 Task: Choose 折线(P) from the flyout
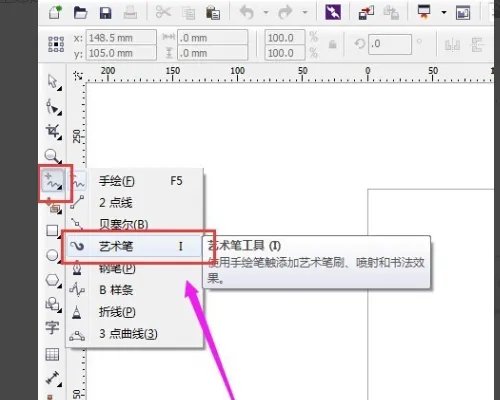(x=135, y=312)
